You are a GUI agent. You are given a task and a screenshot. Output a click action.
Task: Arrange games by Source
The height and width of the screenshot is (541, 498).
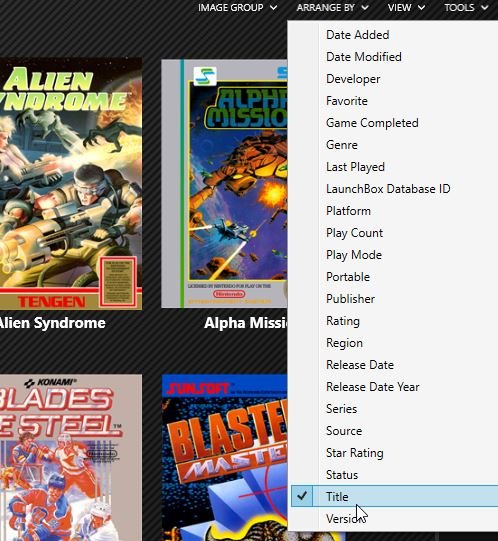[x=394, y=431]
